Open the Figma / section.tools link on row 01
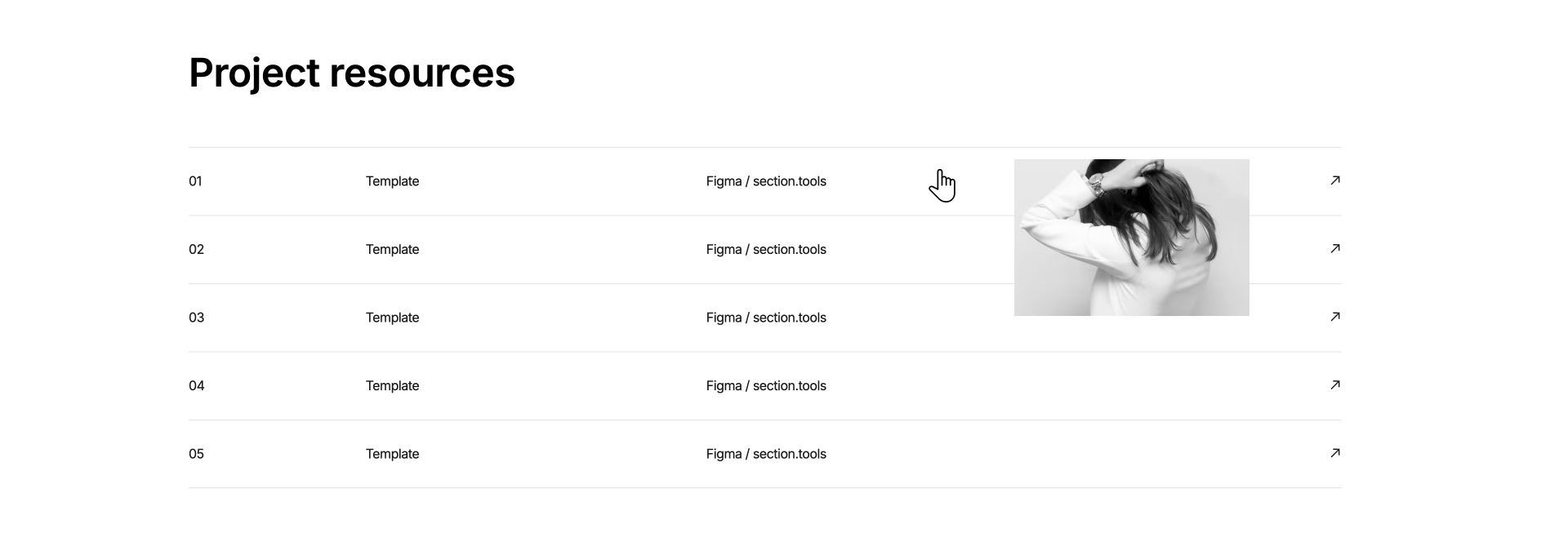Viewport: 1568px width, 556px height. [x=766, y=180]
